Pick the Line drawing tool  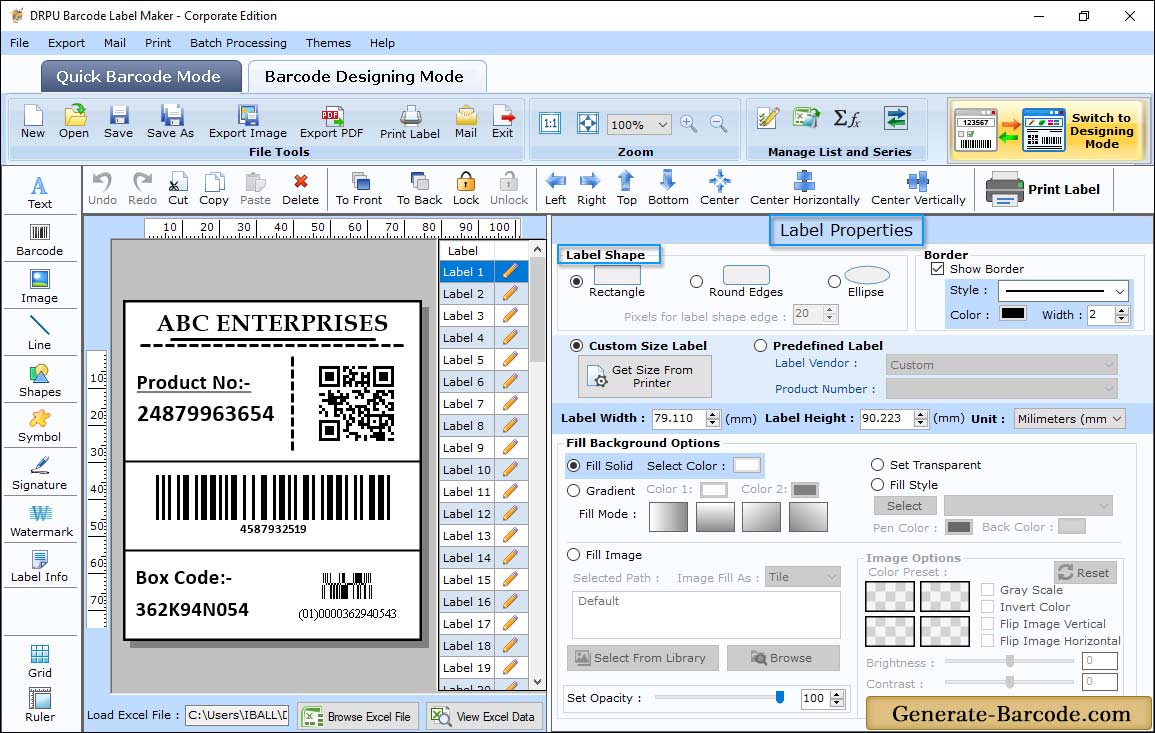coord(39,333)
